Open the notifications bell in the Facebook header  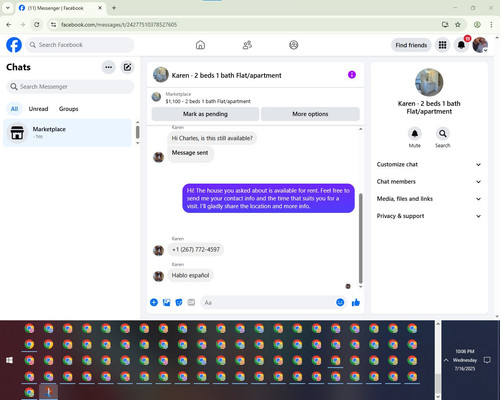(461, 45)
